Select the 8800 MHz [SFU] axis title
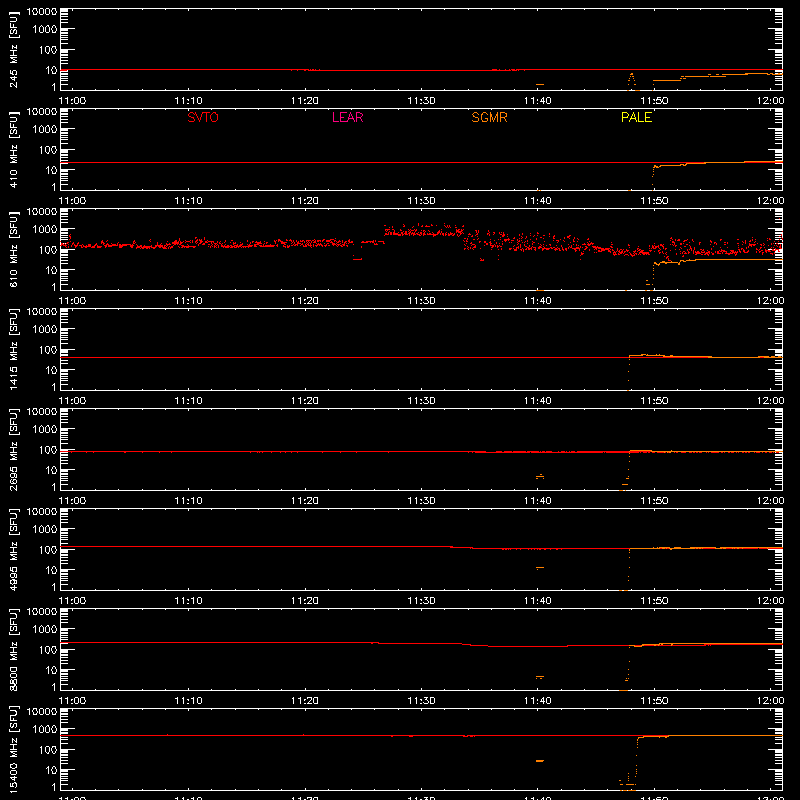The width and height of the screenshot is (800, 800). pos(13,649)
